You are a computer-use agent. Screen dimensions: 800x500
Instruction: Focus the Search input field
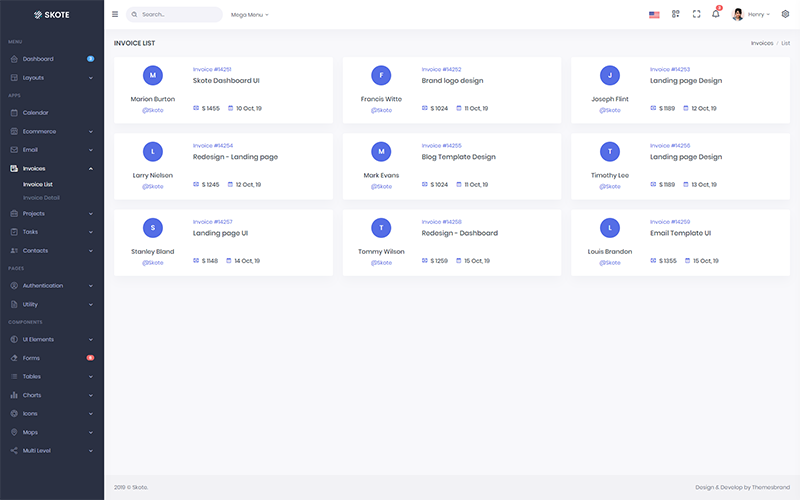174,14
